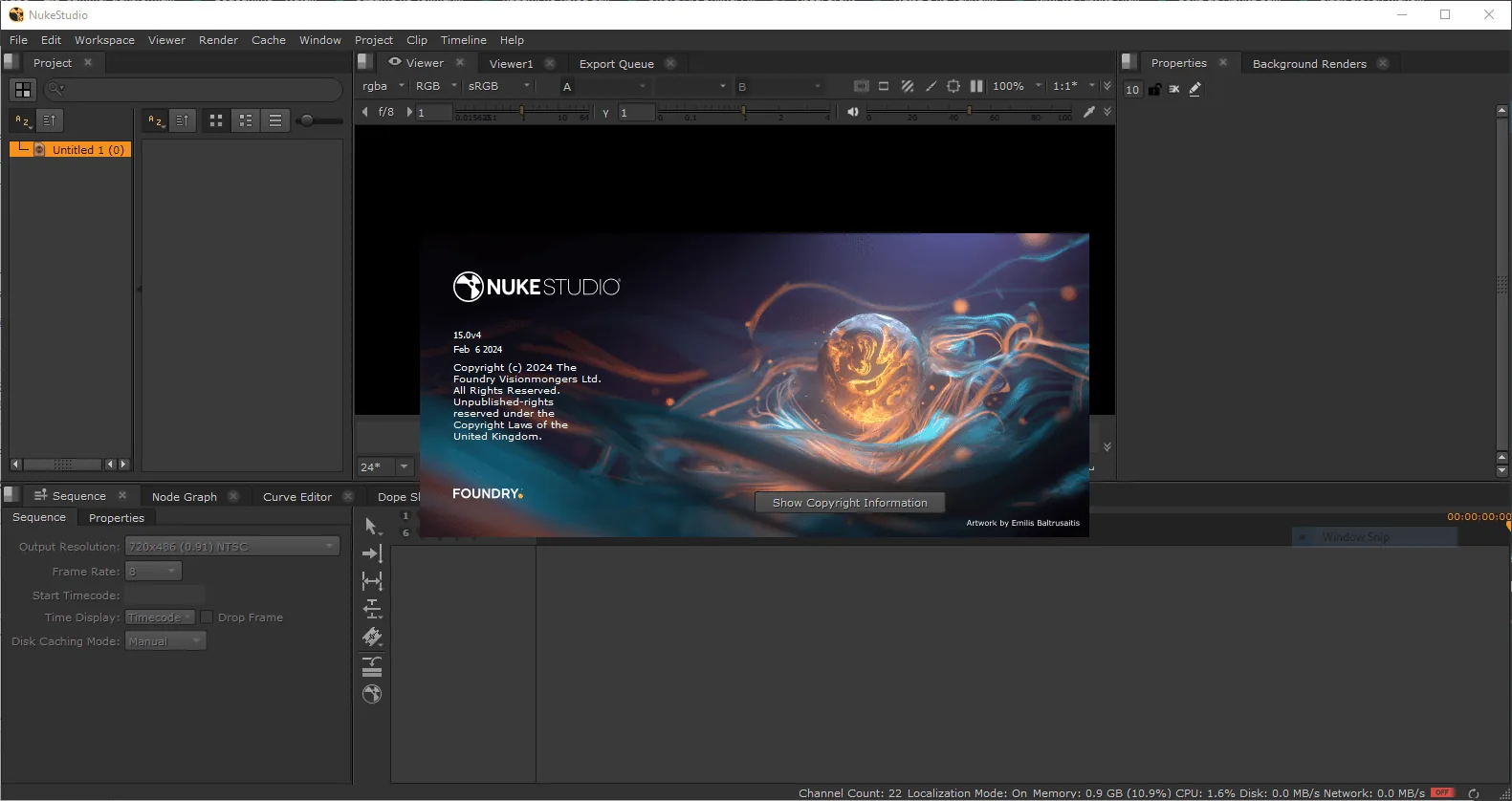Viewport: 1512px width, 801px height.
Task: Open the Background Renders tab
Action: tap(1309, 64)
